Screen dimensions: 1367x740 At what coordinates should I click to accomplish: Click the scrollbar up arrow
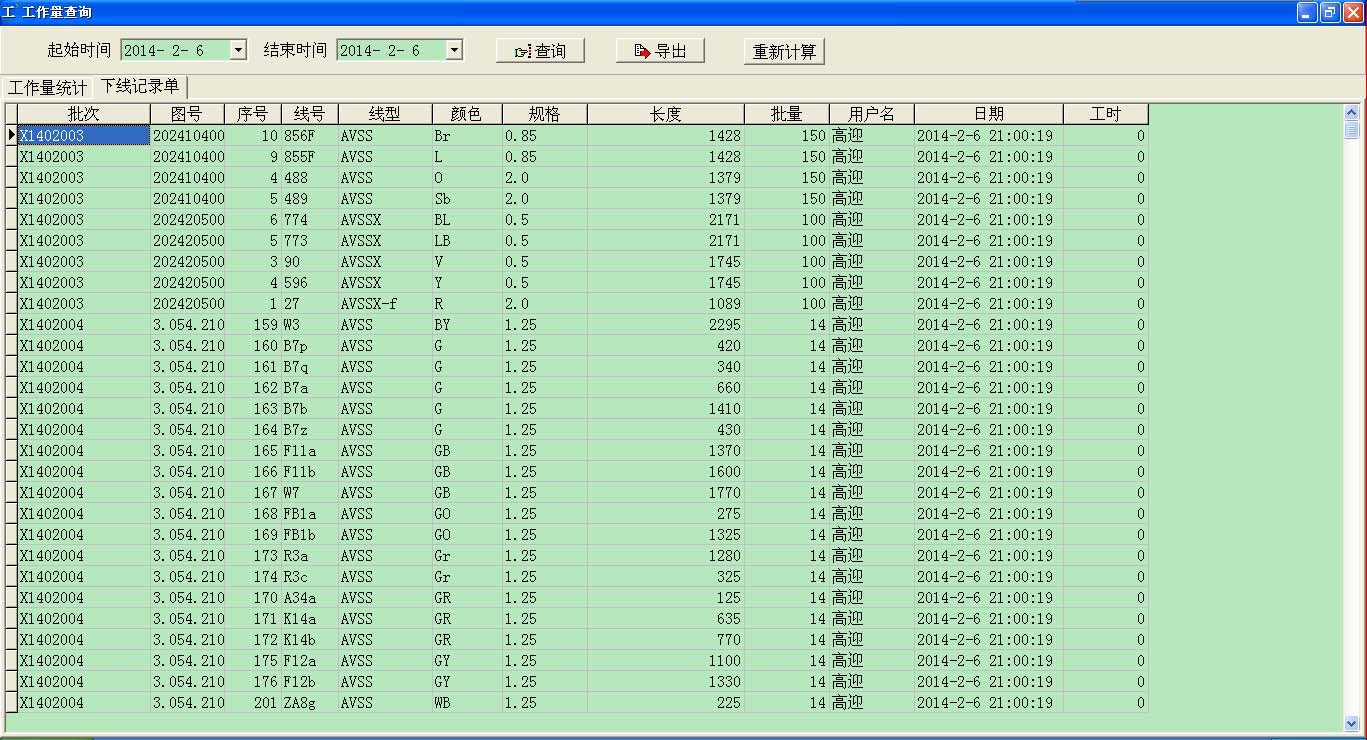tap(1352, 112)
